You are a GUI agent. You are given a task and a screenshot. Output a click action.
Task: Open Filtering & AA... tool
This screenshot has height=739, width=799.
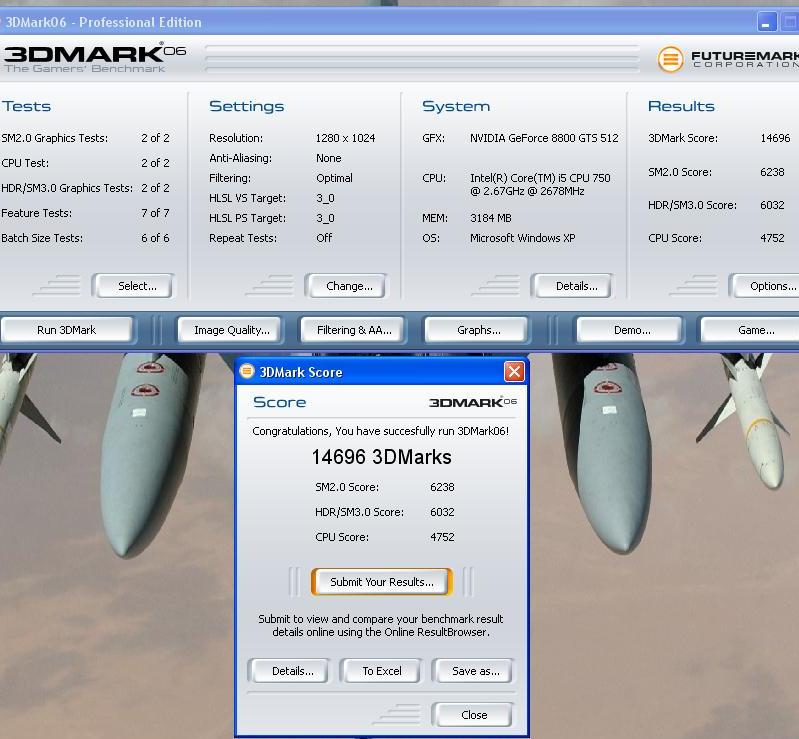(353, 330)
